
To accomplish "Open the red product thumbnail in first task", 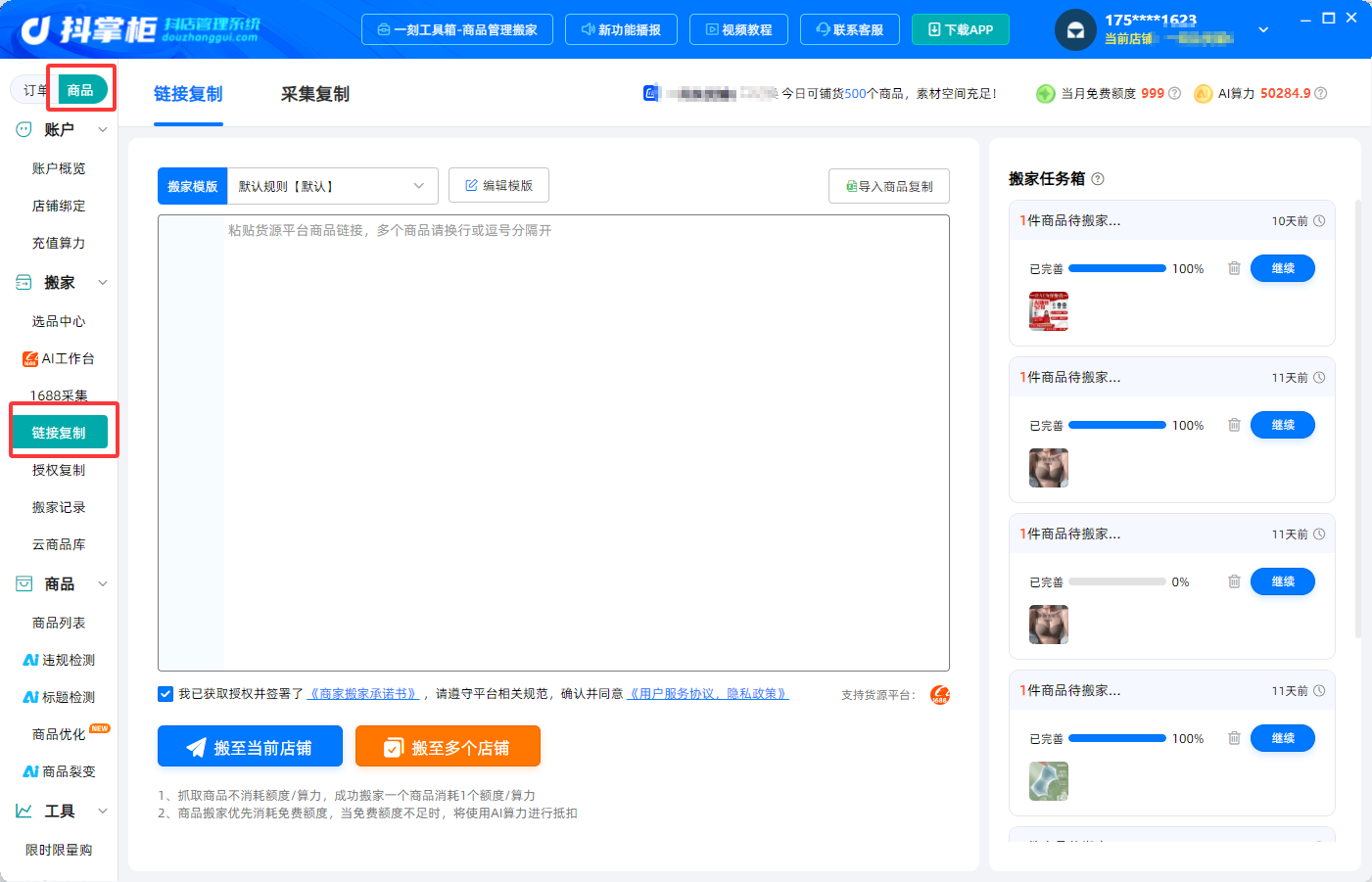I will pyautogui.click(x=1049, y=311).
